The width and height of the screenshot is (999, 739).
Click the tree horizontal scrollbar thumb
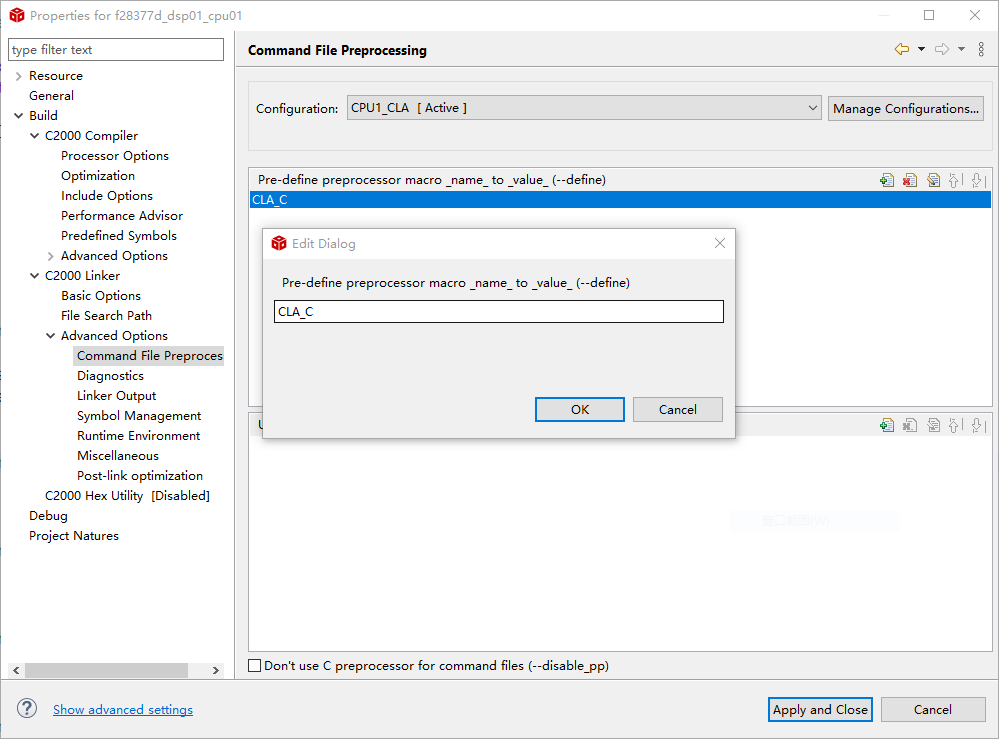tap(106, 670)
